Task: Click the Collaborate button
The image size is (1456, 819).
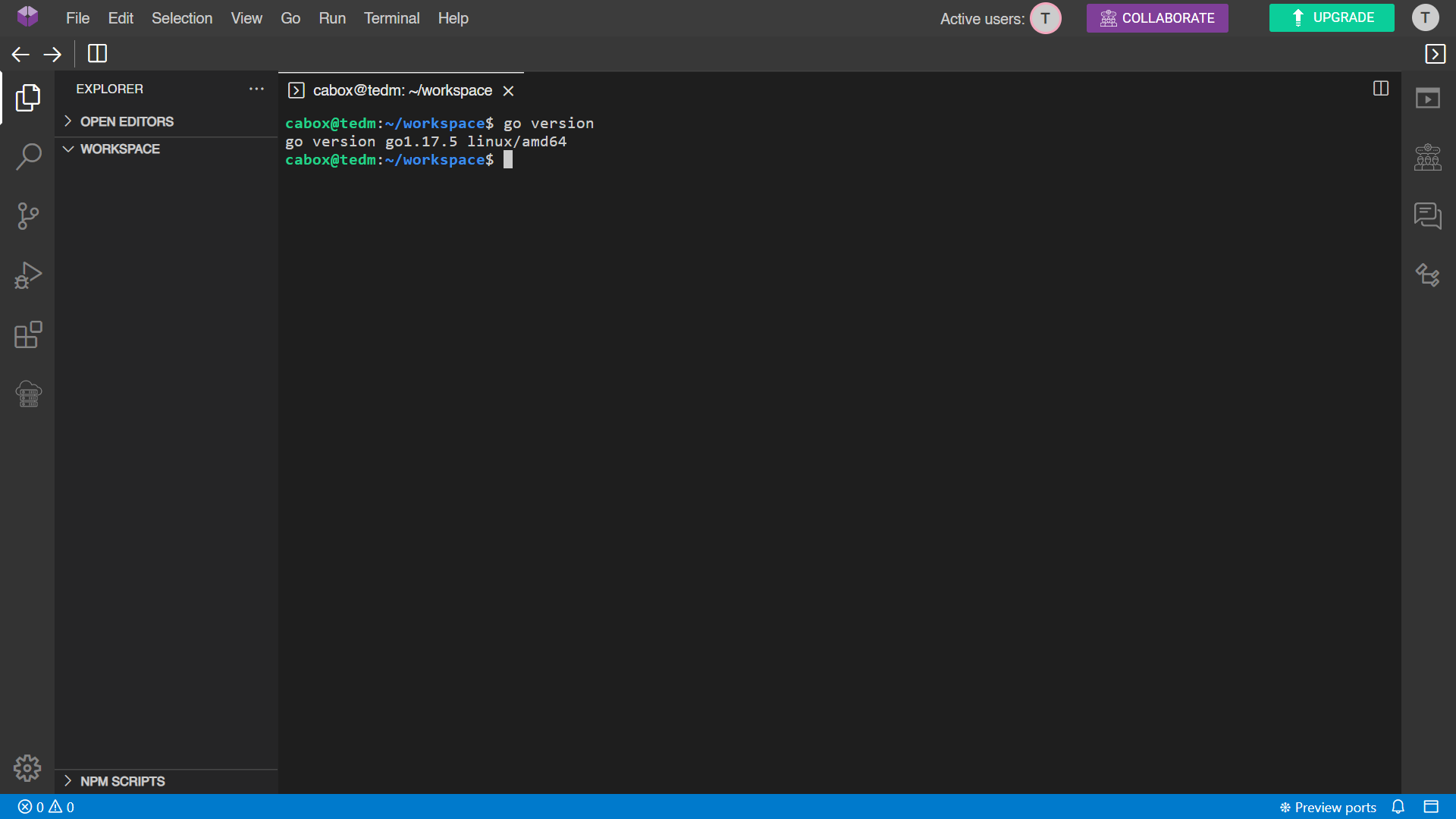Action: click(x=1156, y=18)
